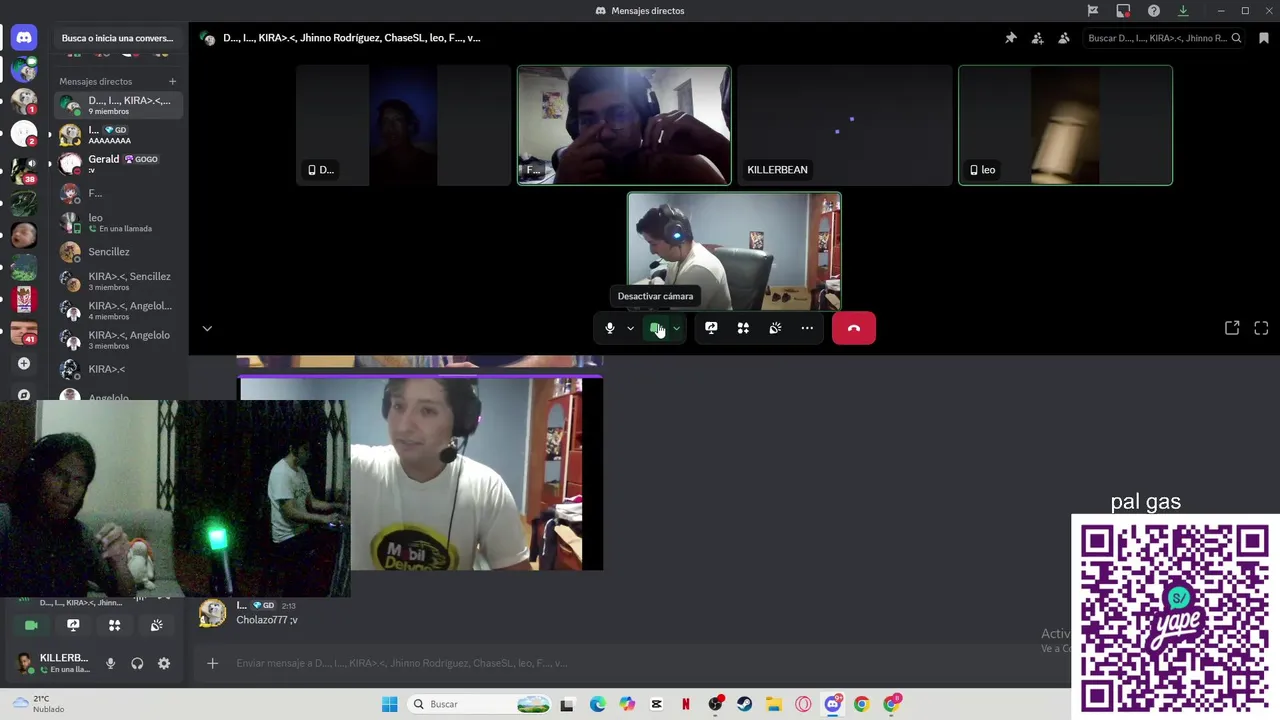Viewport: 1280px width, 720px height.
Task: Mute microphone in user panel
Action: (110, 664)
